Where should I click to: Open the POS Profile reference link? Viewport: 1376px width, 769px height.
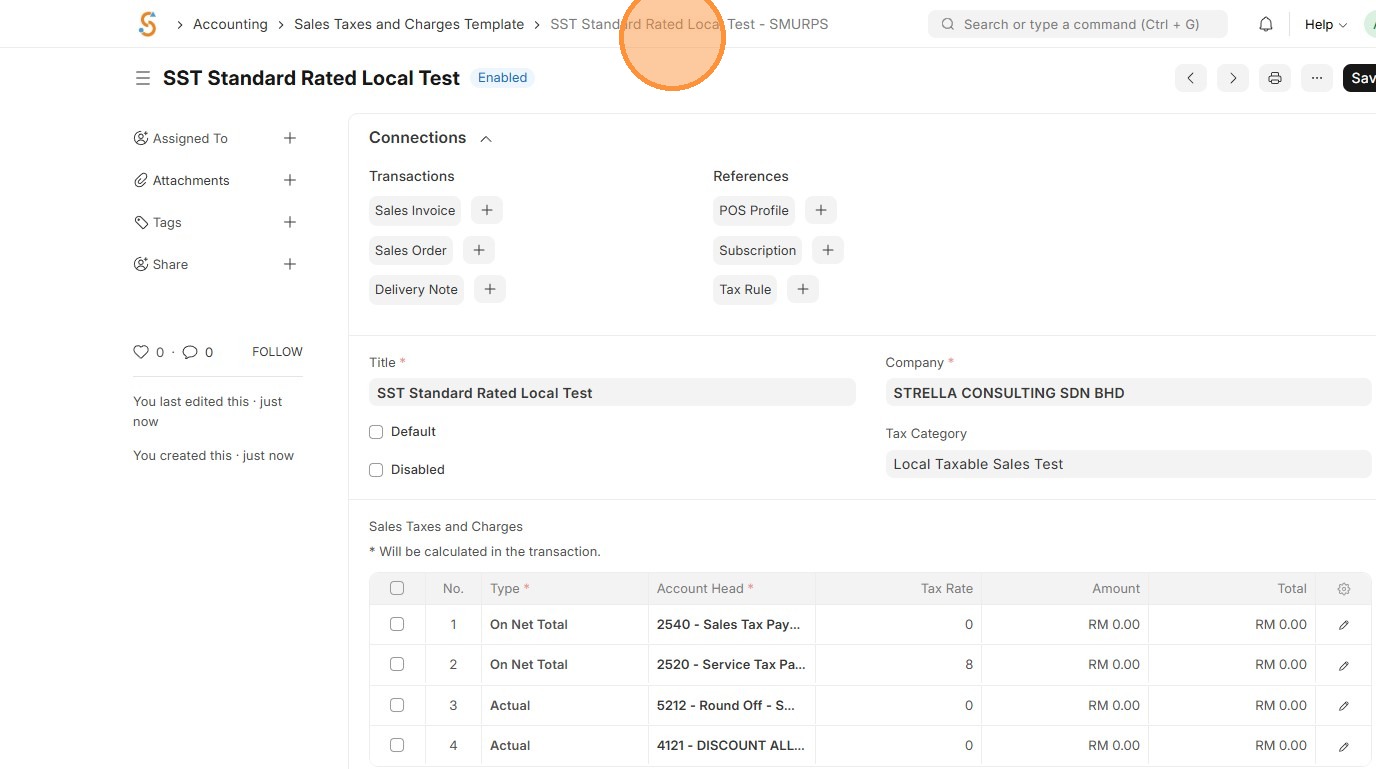(x=754, y=210)
